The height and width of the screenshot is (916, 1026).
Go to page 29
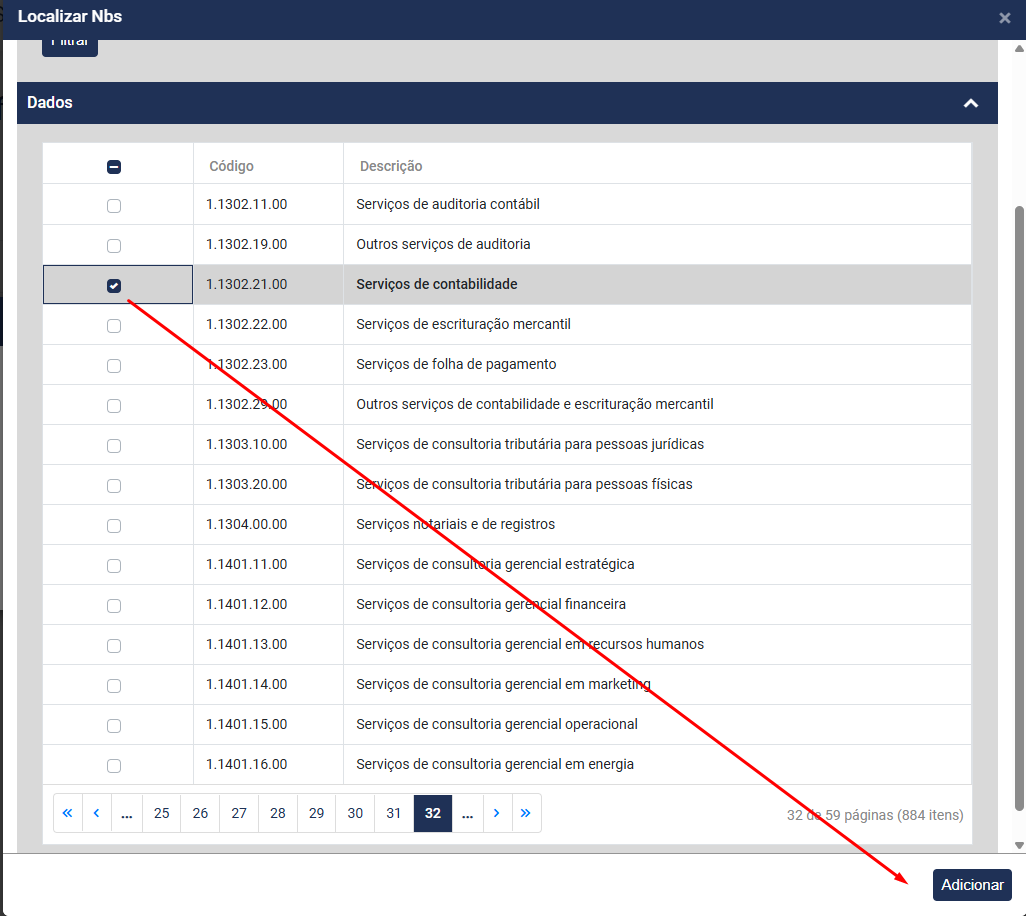316,813
